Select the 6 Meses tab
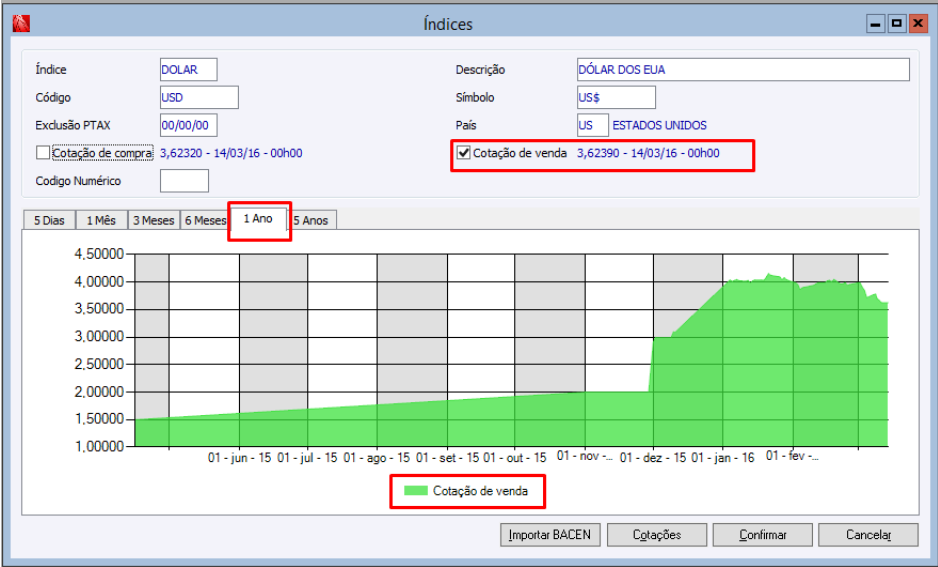This screenshot has height=567, width=938. [205, 220]
